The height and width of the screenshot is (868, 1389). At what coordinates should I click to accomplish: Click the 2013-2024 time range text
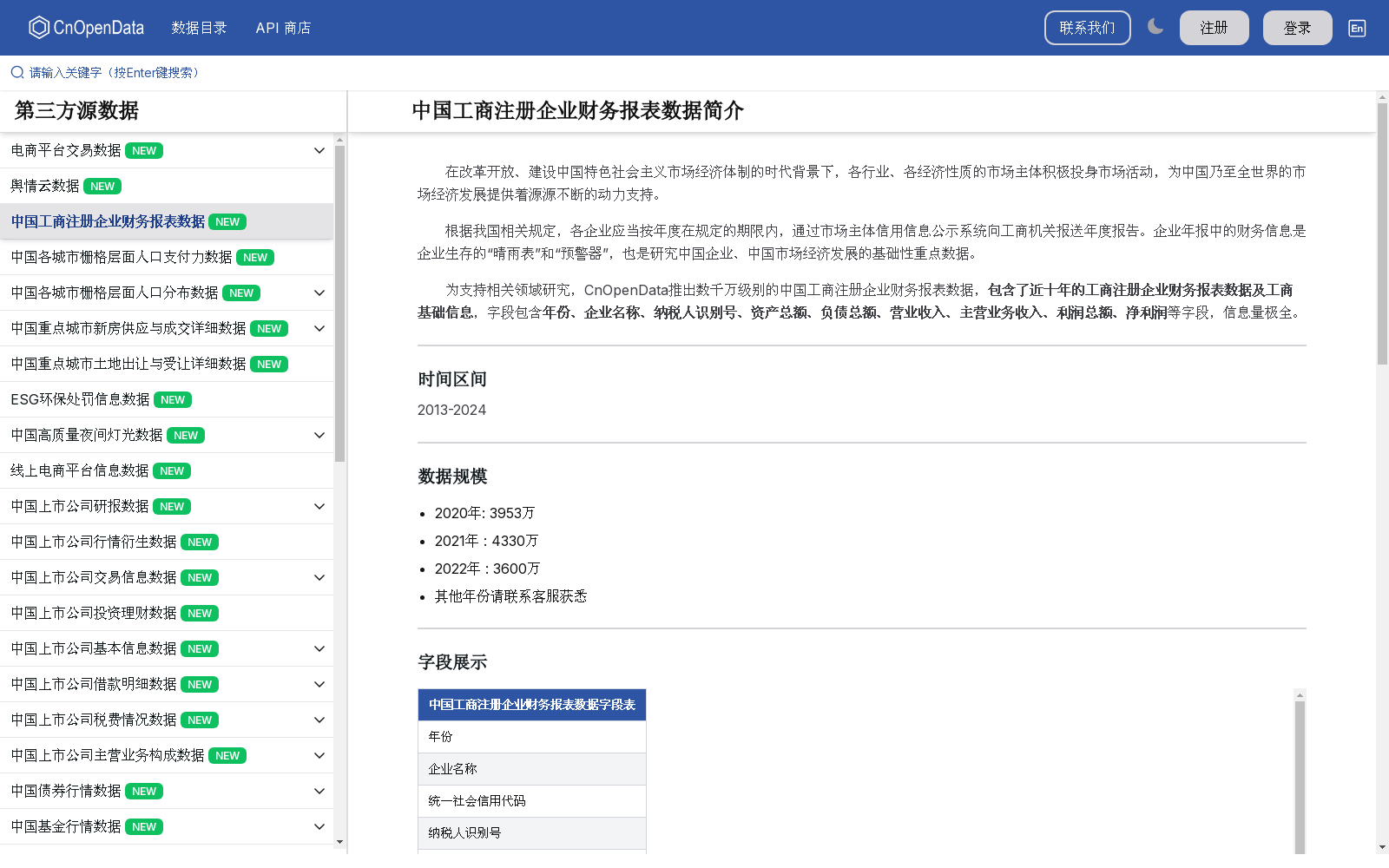[x=451, y=410]
